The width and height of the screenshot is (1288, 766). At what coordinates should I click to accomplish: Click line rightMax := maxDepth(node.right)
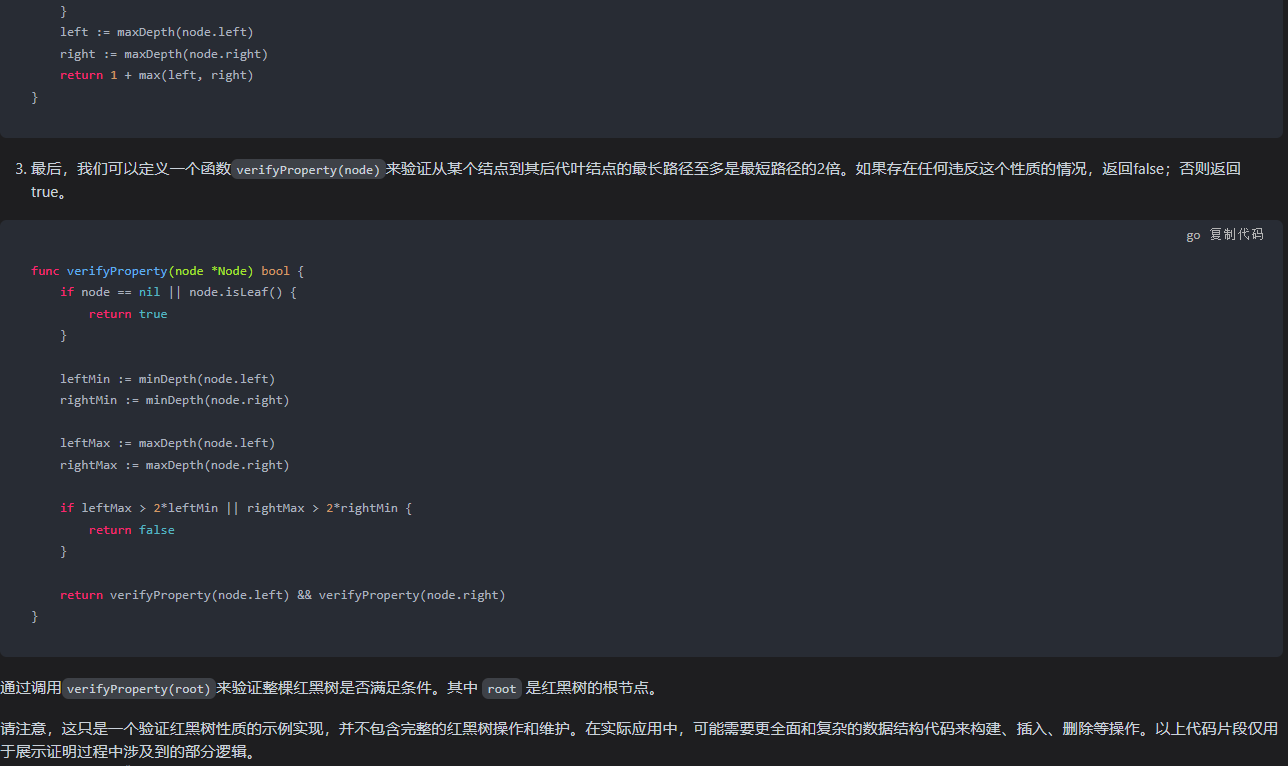pos(175,465)
